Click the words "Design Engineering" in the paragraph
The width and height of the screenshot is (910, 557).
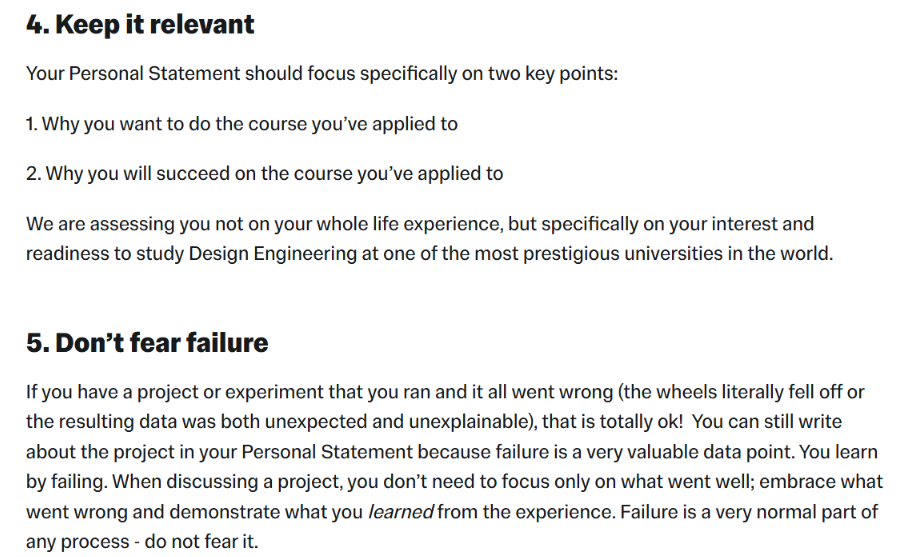pos(273,254)
